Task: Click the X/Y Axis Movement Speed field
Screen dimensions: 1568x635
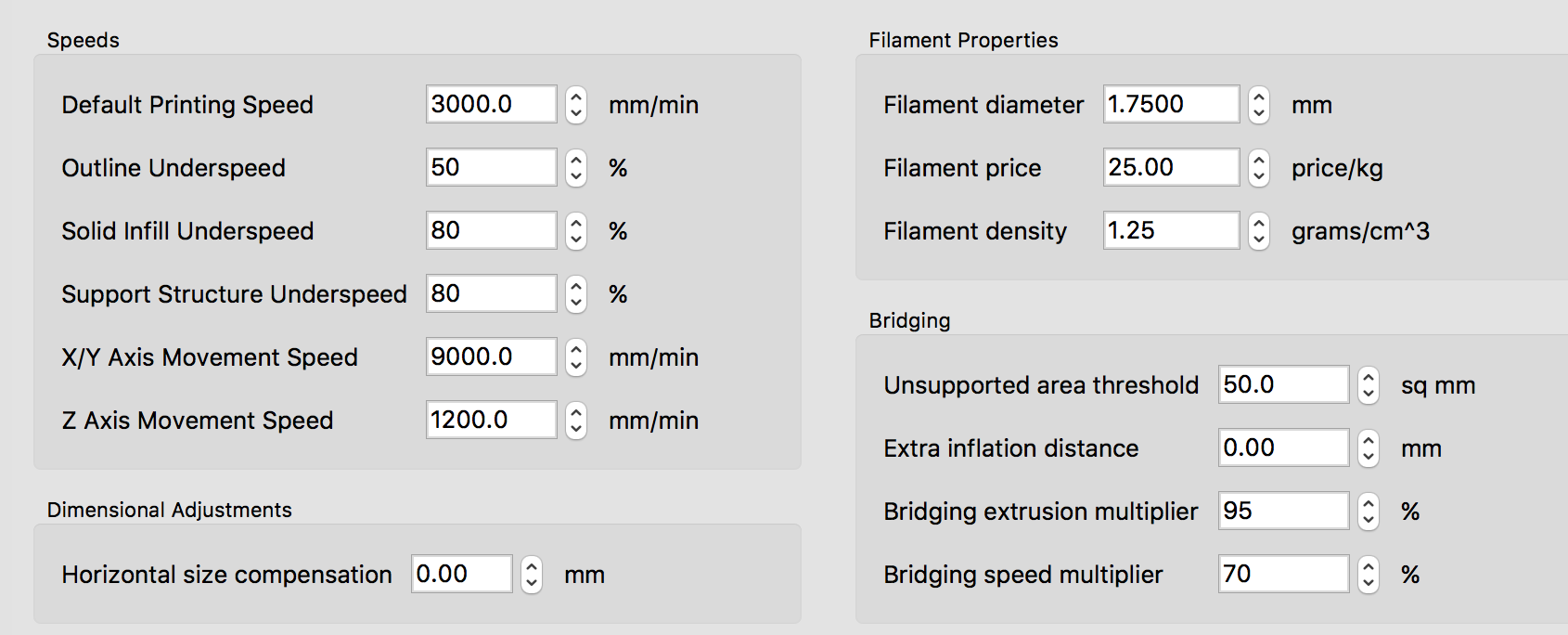Action: [x=491, y=356]
